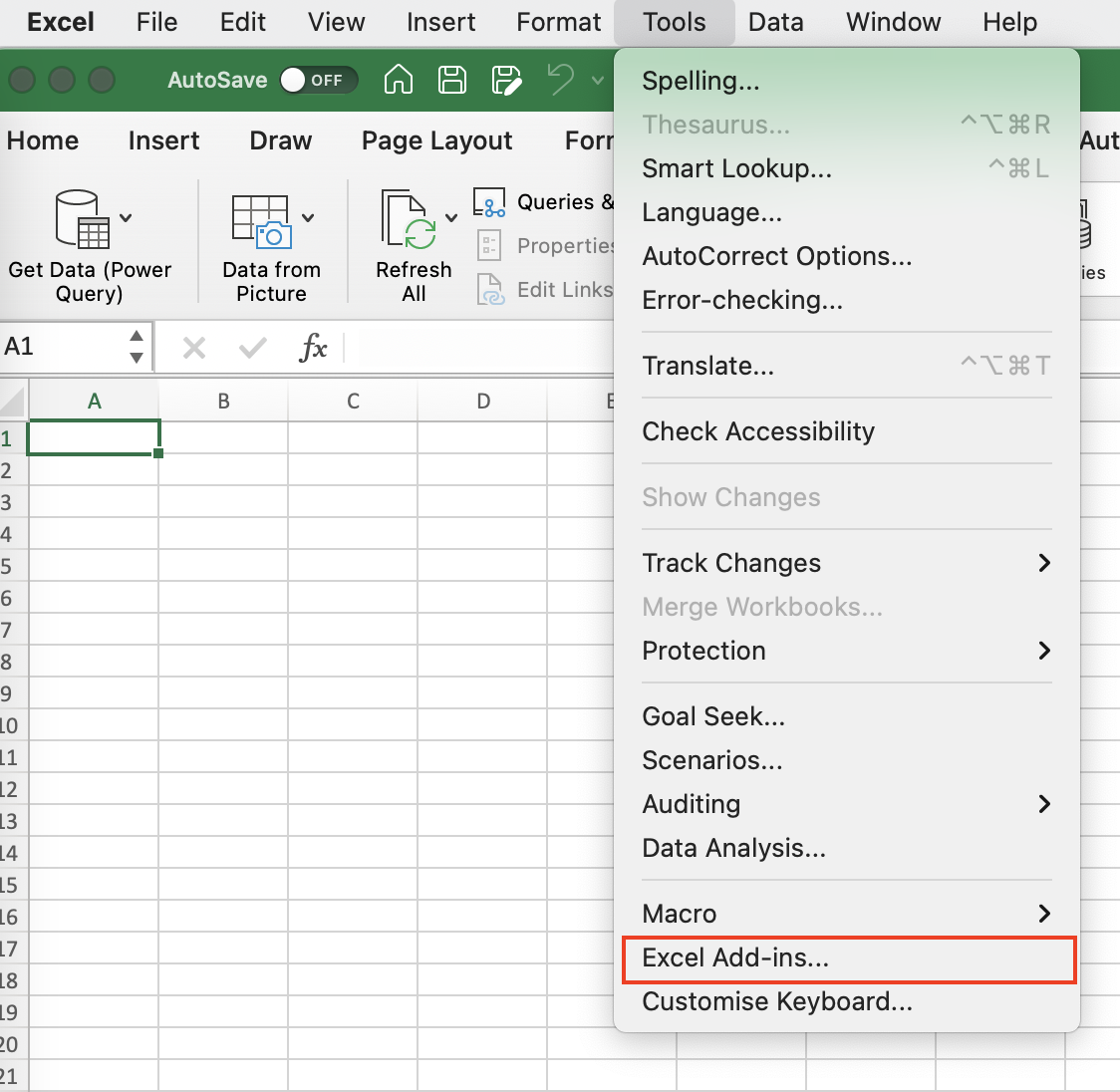Click Data from Picture icon
This screenshot has width=1120, height=1092.
[261, 221]
